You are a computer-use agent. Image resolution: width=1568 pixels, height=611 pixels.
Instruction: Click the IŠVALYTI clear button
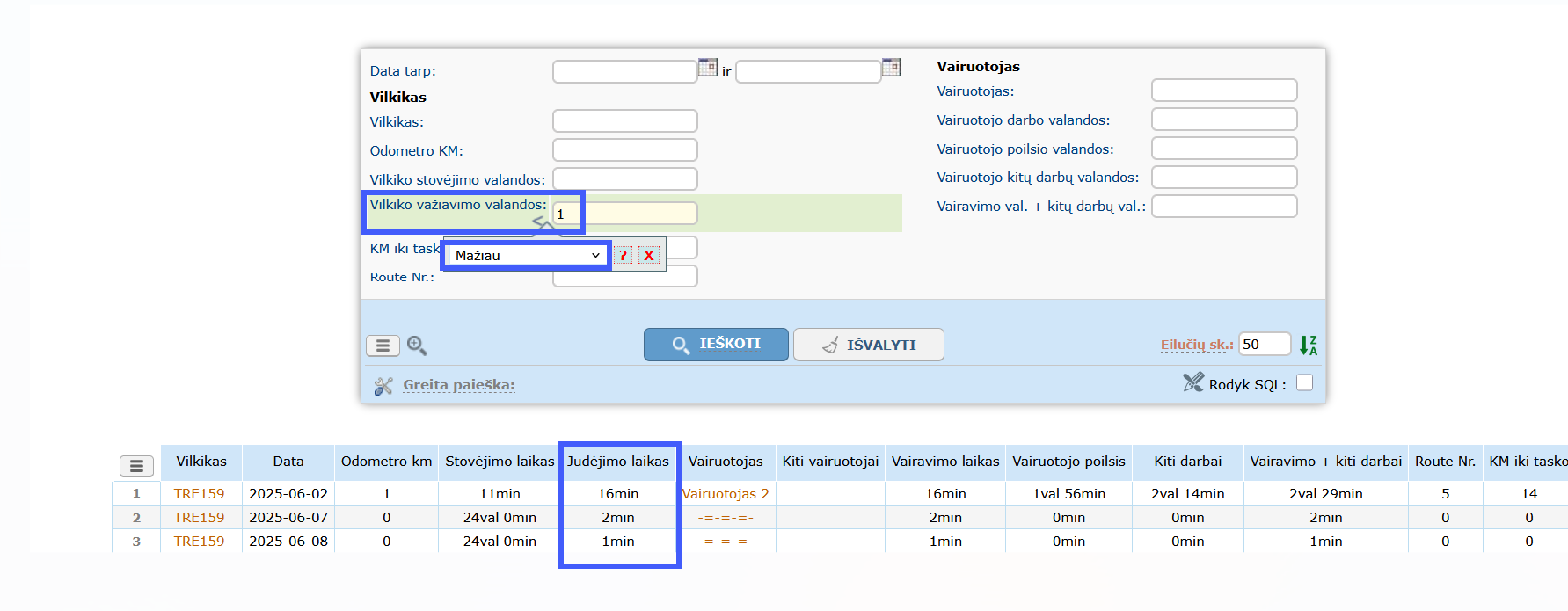(869, 345)
